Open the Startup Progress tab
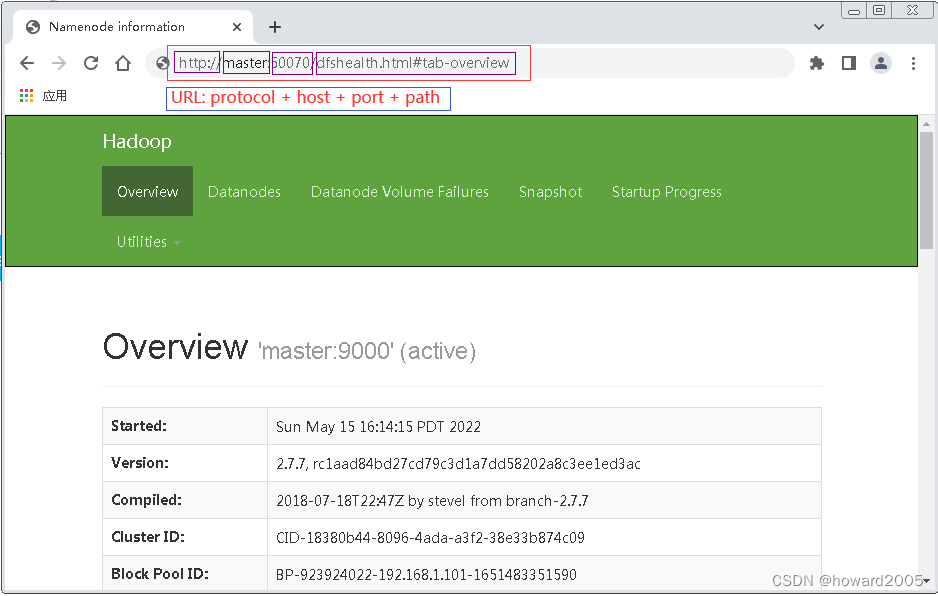 pyautogui.click(x=666, y=191)
